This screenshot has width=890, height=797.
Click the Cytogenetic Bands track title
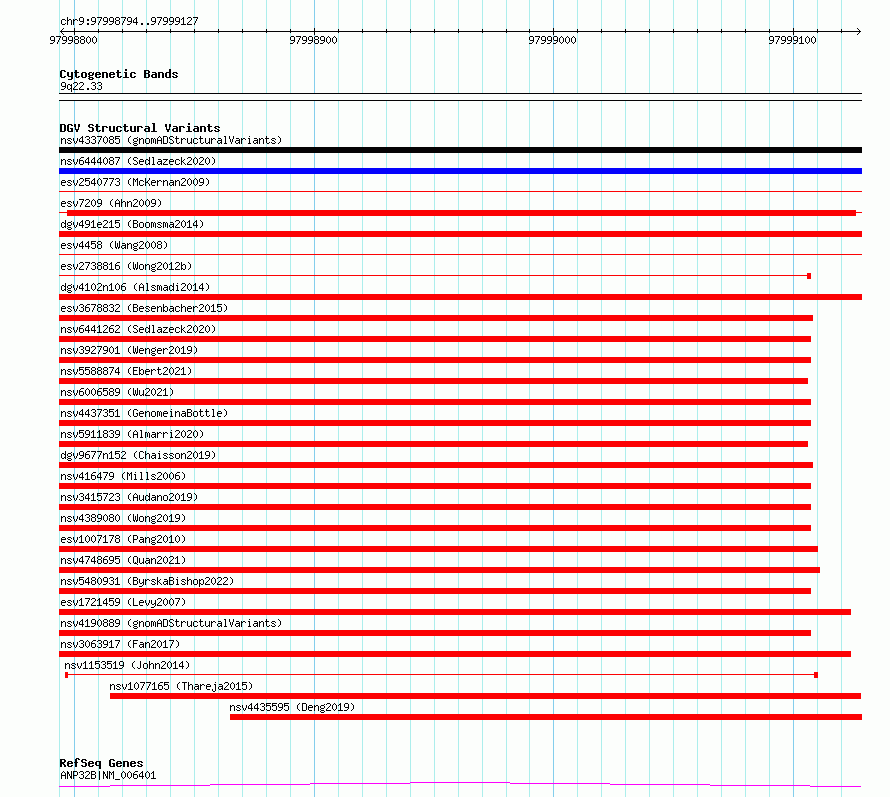point(119,74)
